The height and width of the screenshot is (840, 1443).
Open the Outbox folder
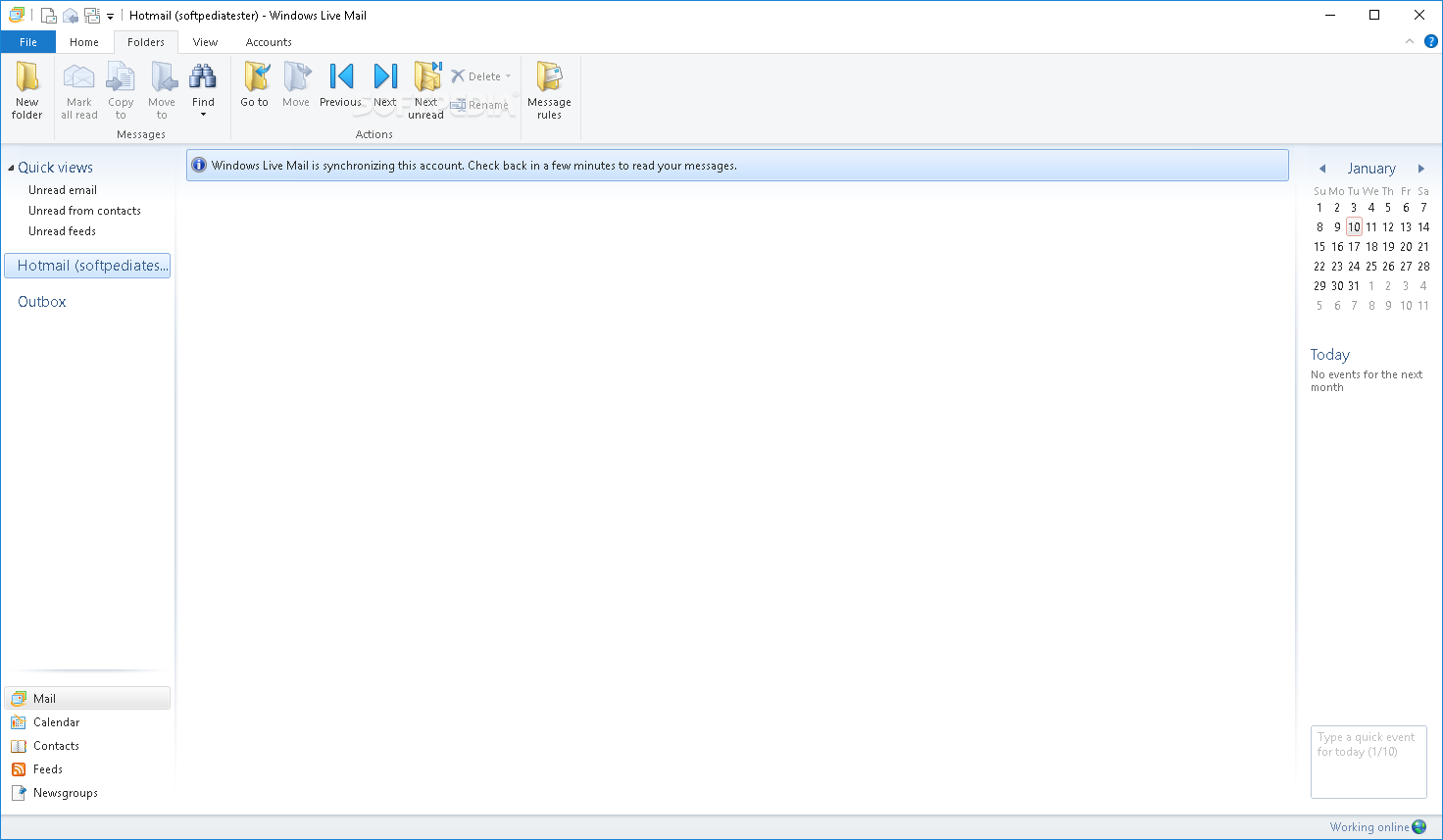coord(42,302)
